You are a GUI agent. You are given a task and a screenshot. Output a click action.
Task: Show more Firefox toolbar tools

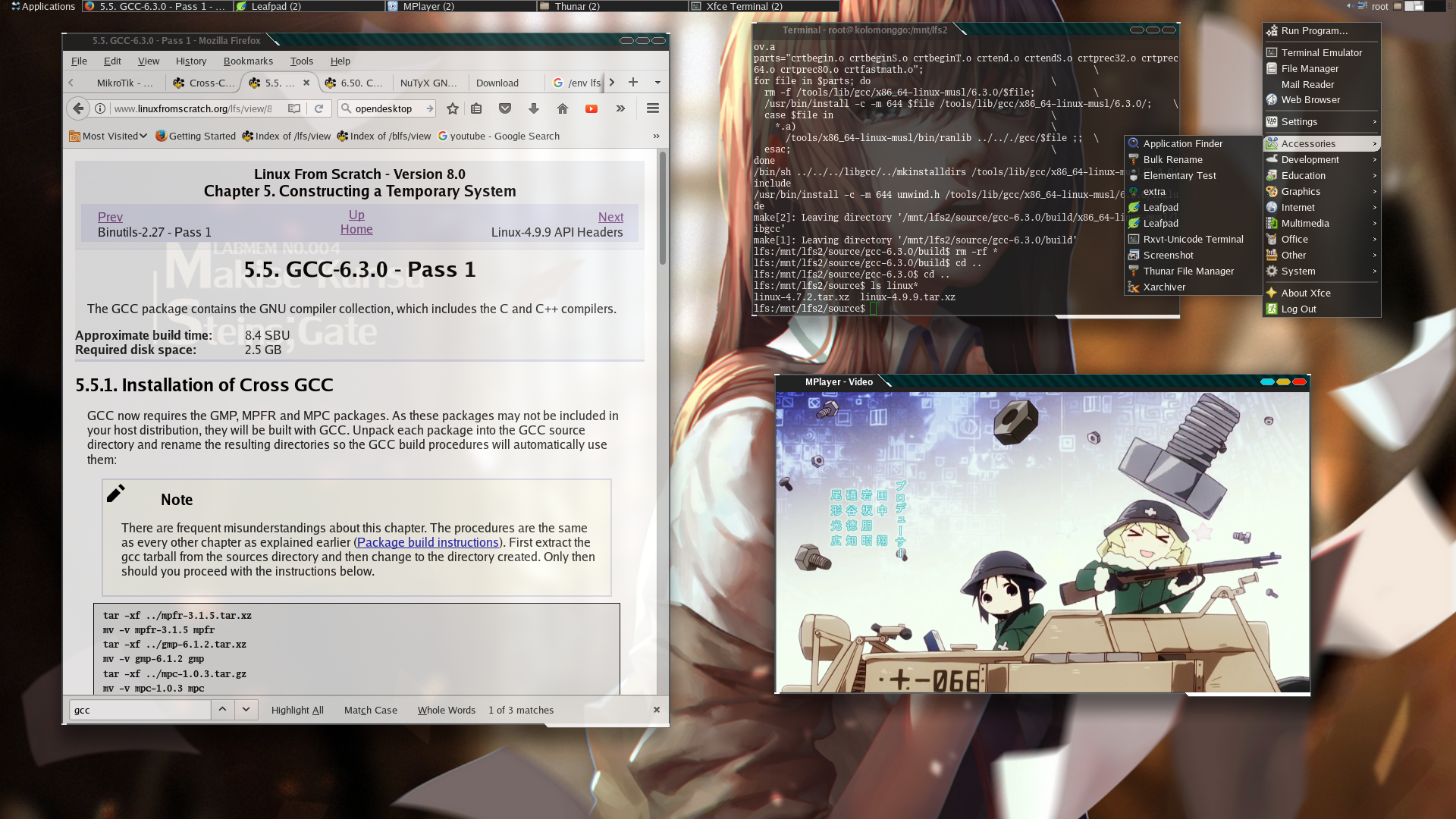[x=620, y=108]
